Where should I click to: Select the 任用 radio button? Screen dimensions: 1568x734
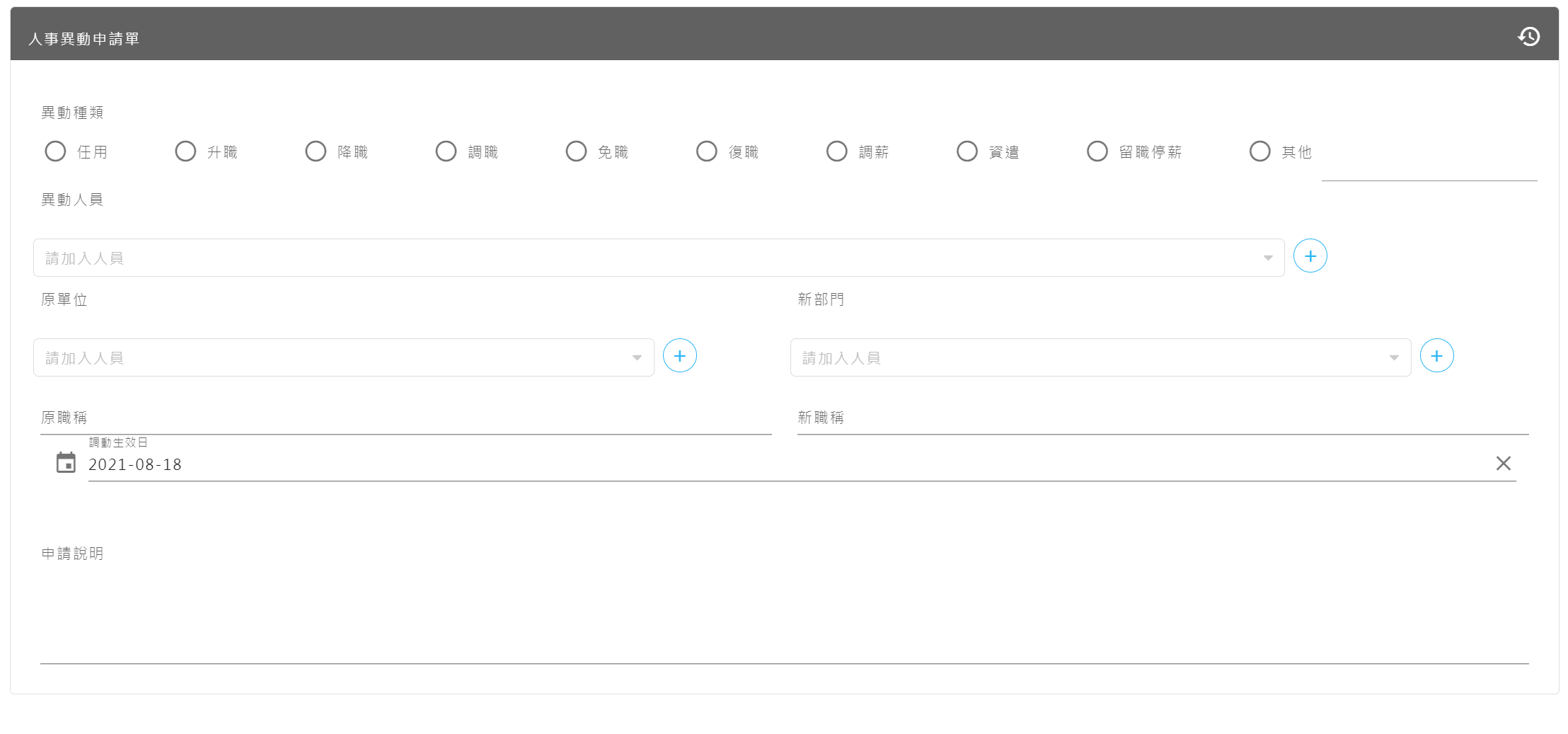tap(55, 151)
